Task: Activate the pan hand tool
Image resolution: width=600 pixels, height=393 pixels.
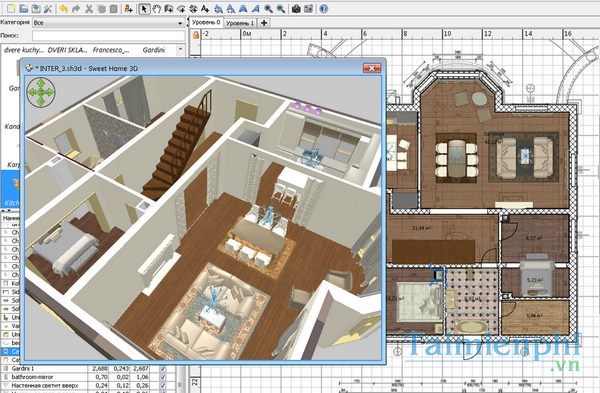Action: pos(156,8)
